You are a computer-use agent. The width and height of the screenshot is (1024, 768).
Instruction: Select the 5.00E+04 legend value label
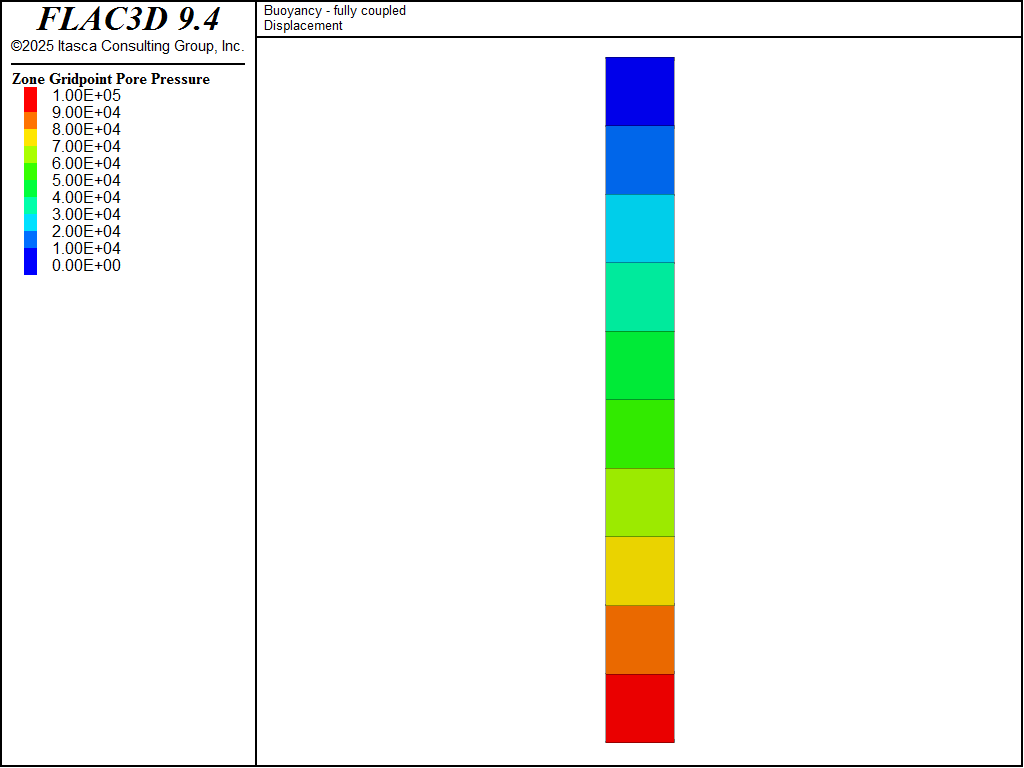pyautogui.click(x=86, y=181)
